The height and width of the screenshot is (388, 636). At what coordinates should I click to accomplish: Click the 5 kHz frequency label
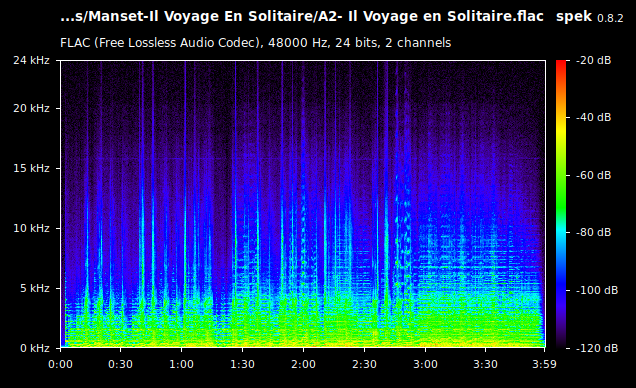point(35,288)
